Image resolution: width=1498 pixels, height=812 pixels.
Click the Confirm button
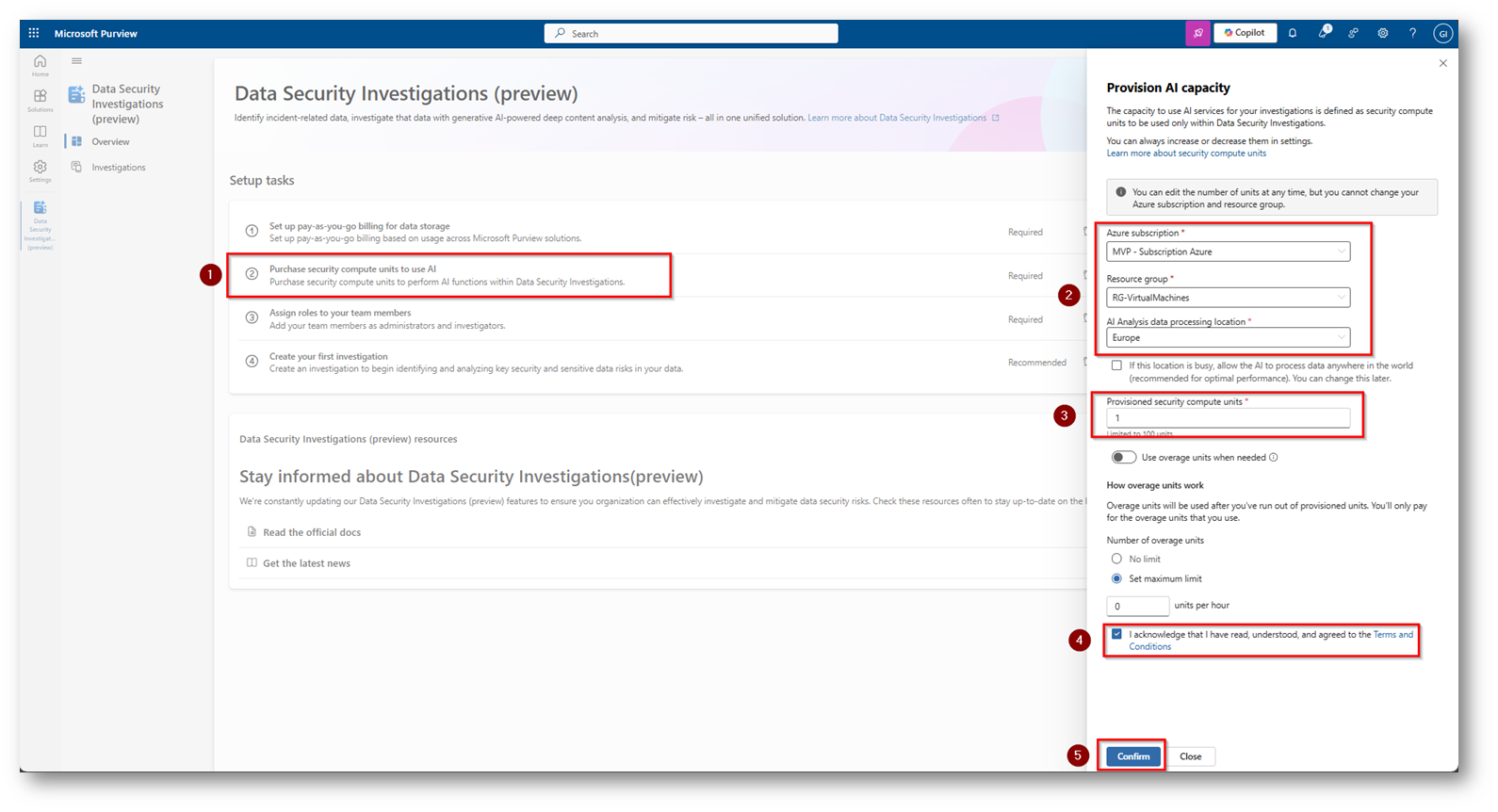[x=1132, y=756]
